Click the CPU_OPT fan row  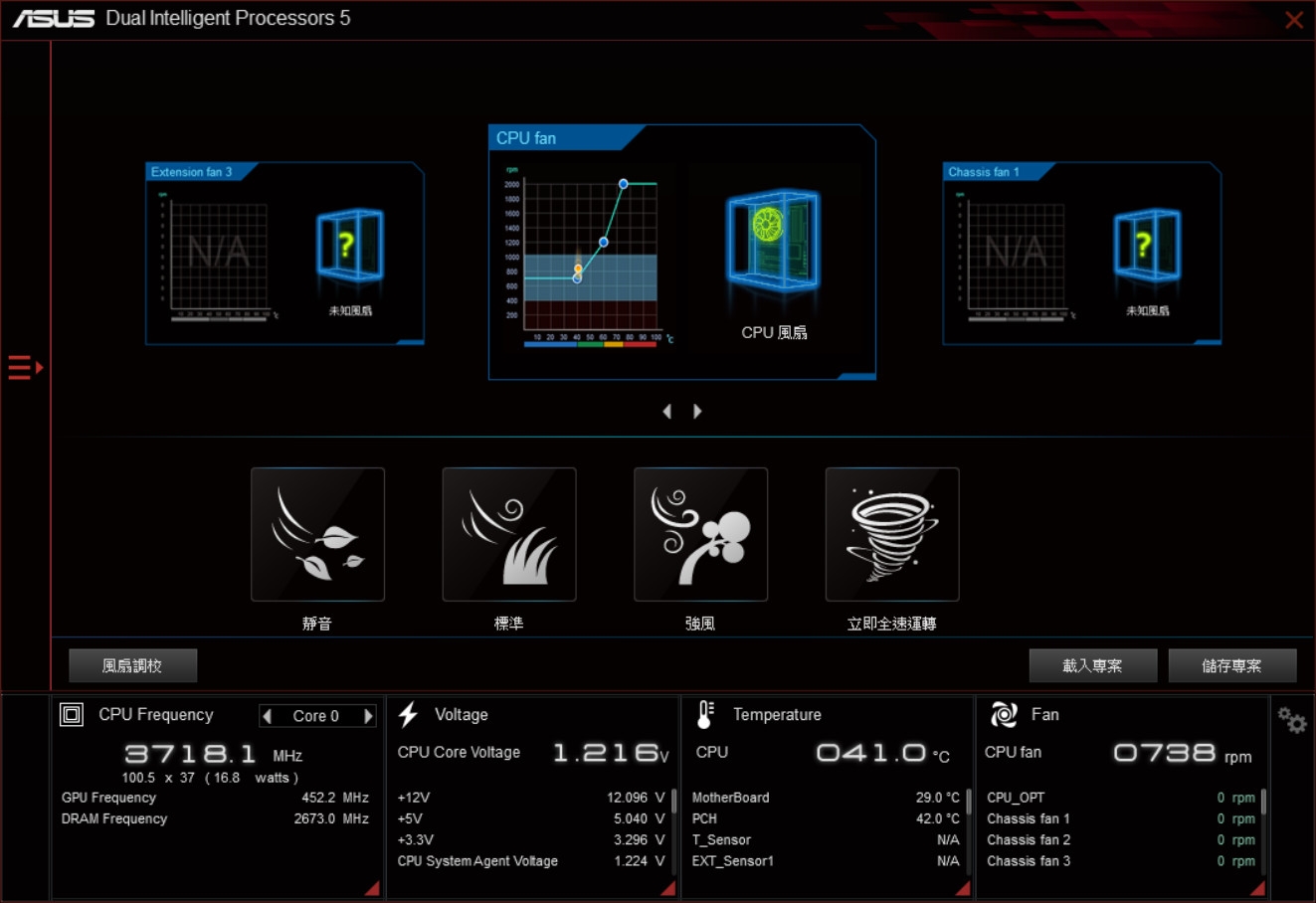click(x=1121, y=798)
